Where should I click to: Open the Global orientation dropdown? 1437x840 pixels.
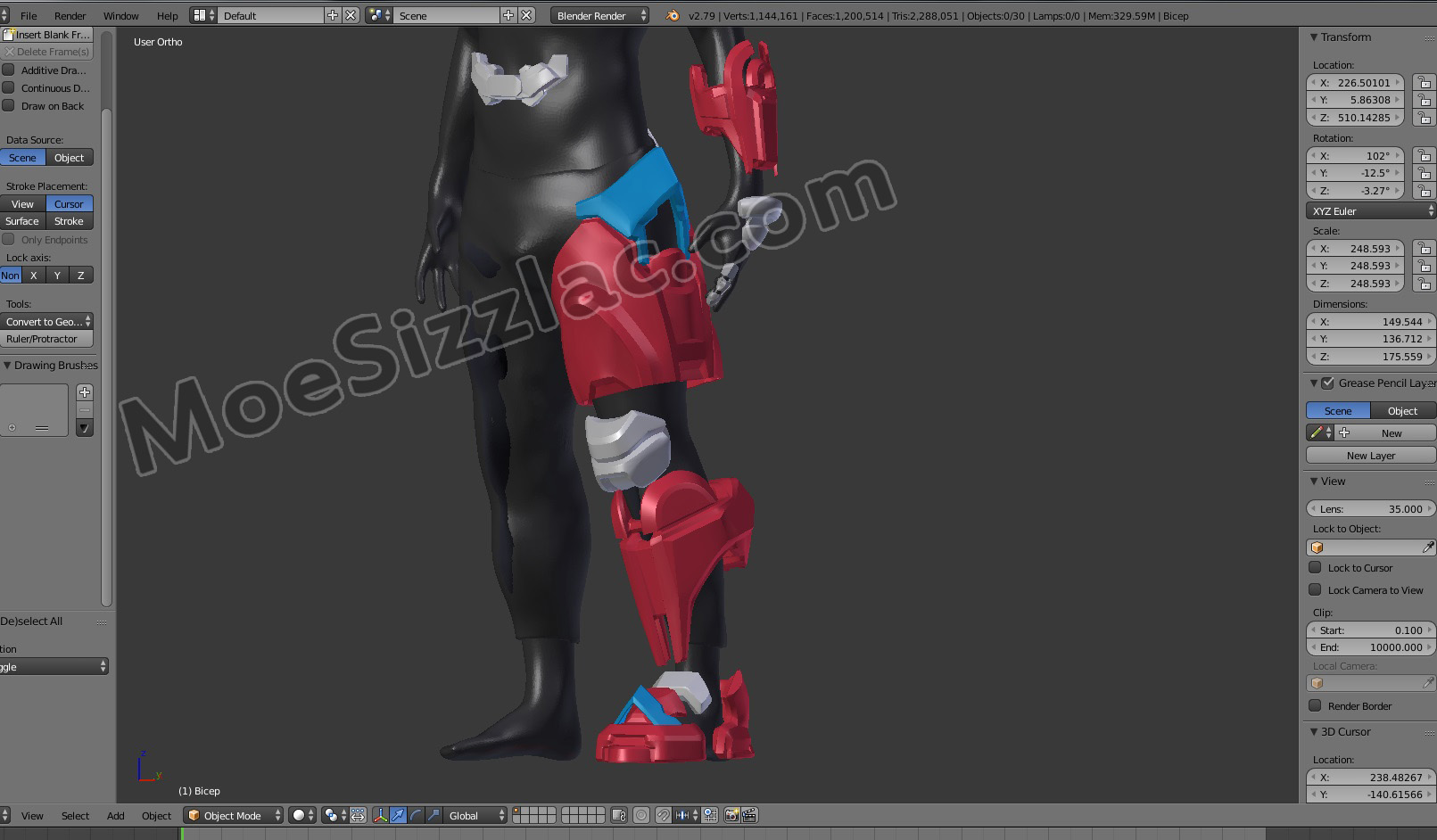[475, 815]
